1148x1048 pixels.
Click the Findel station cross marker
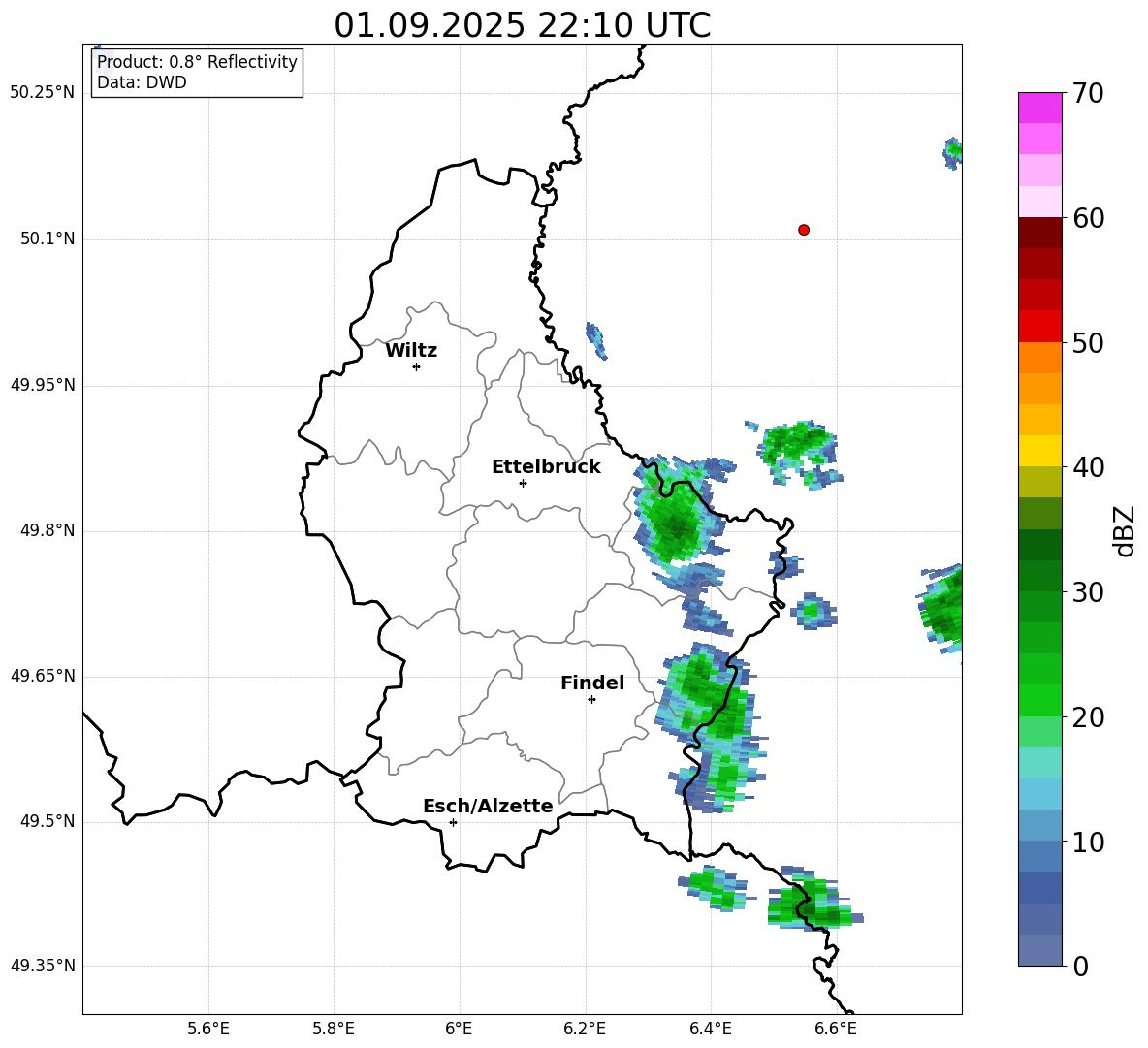591,700
